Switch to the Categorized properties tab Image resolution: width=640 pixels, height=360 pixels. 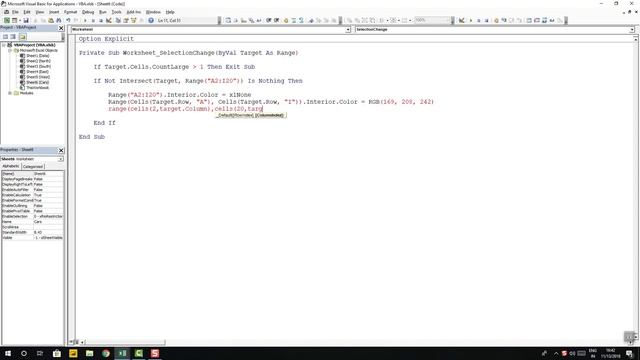pos(33,167)
